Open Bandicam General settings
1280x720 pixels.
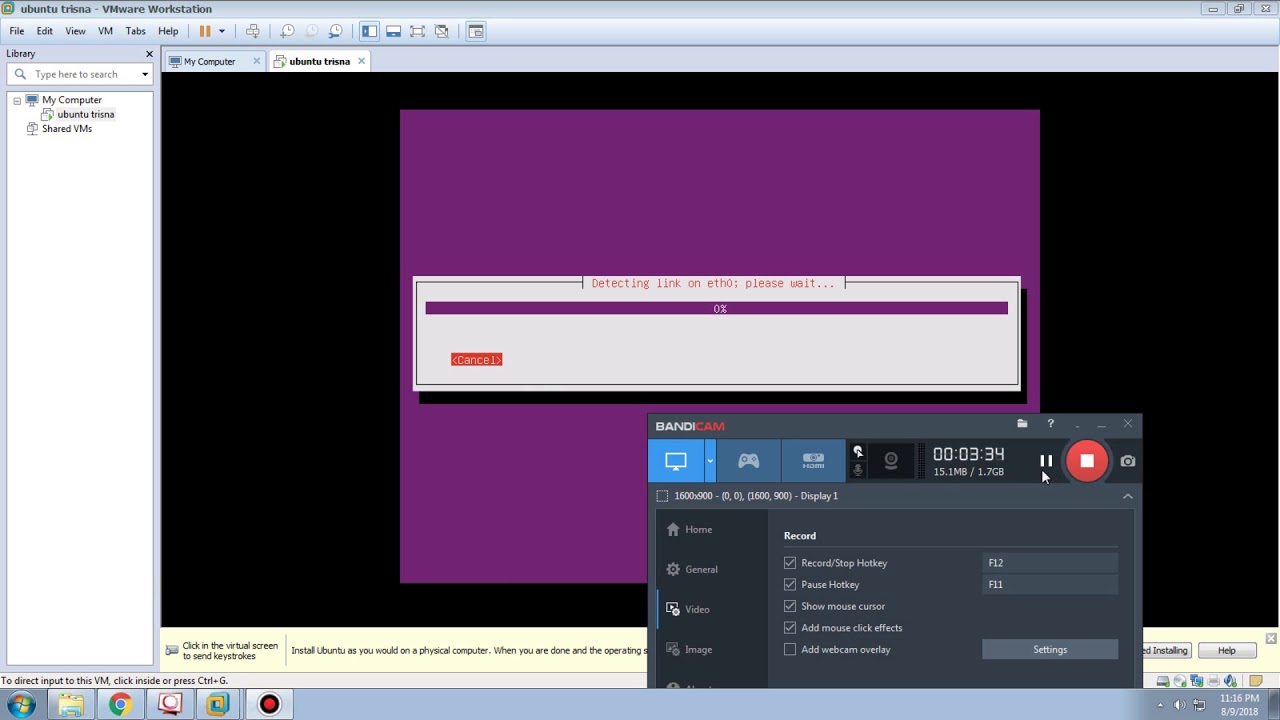701,569
